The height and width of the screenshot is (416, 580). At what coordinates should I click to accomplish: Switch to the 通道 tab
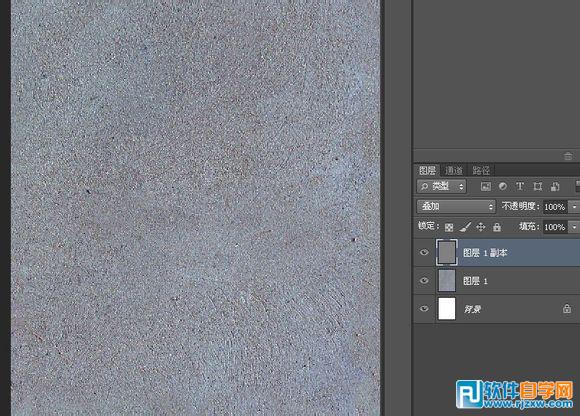pos(454,170)
